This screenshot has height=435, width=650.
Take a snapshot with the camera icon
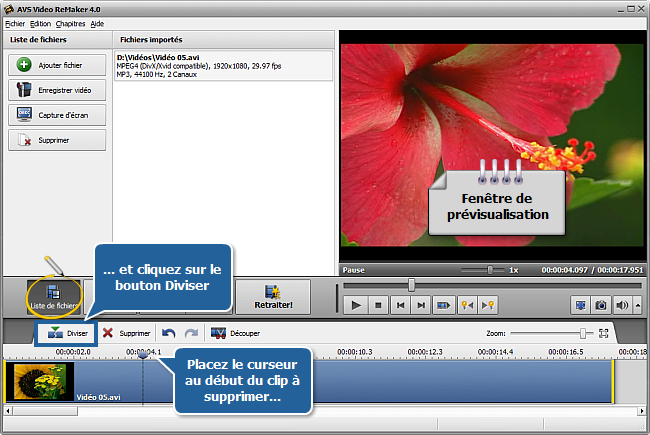point(601,305)
